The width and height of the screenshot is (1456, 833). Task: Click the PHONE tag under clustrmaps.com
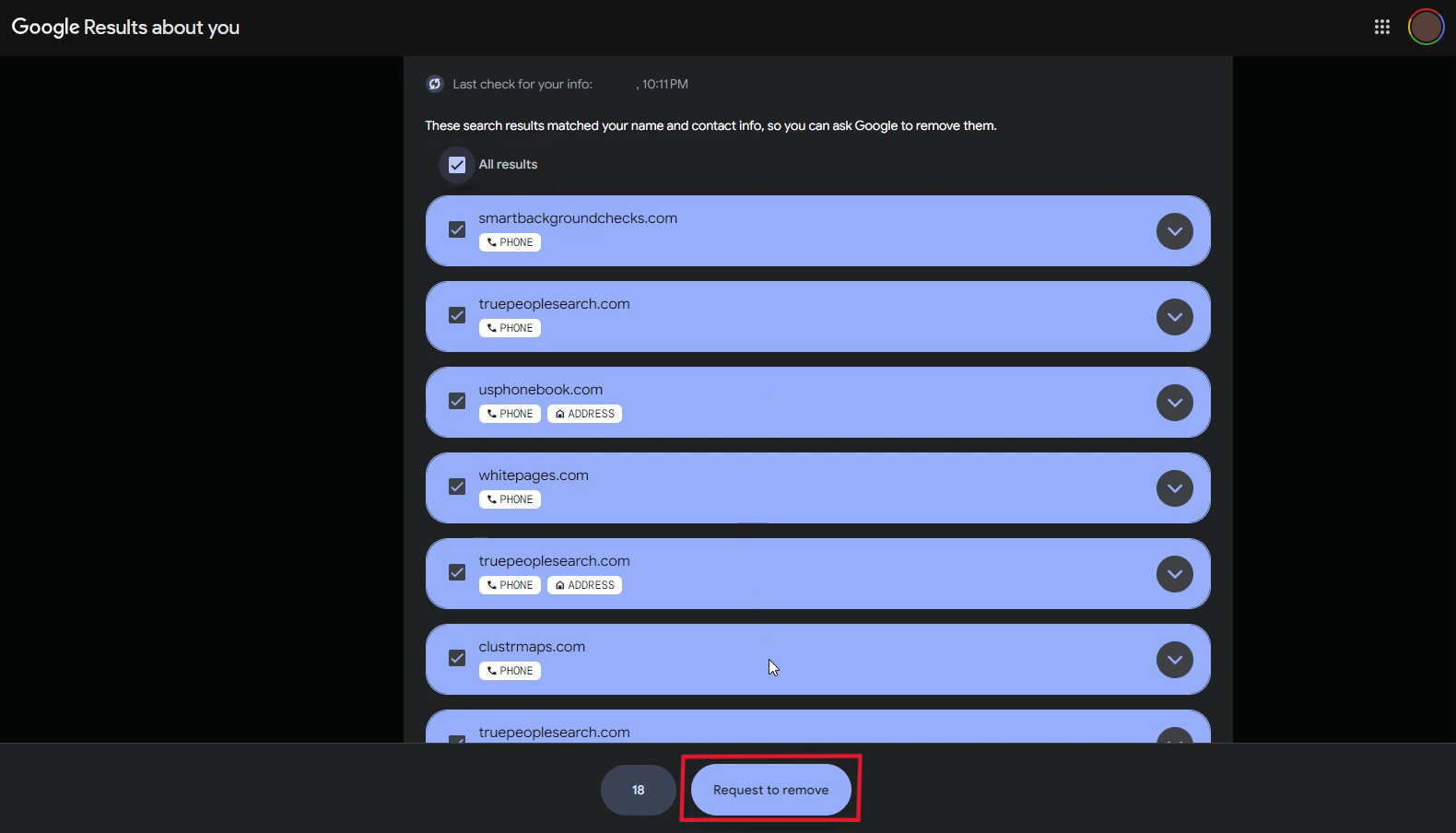[510, 671]
